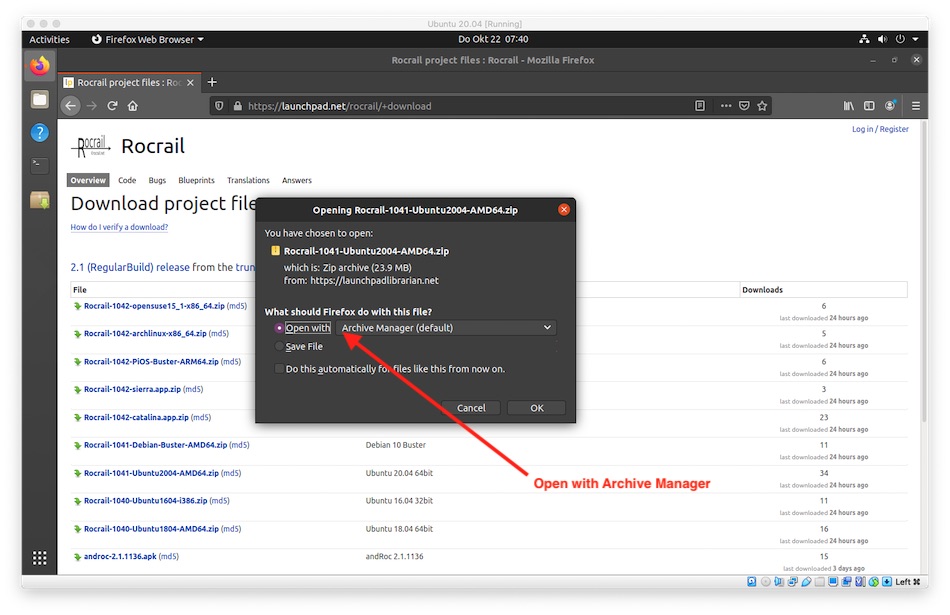Image resolution: width=950 pixels, height=615 pixels.
Task: Open the Firefox Web Browser app menu
Action: coord(147,39)
